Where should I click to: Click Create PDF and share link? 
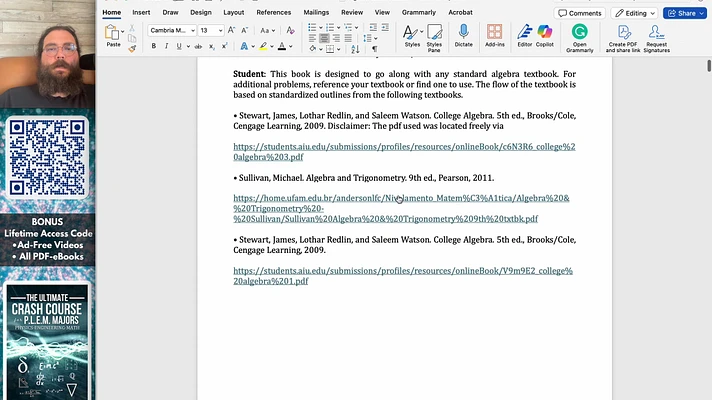(623, 38)
